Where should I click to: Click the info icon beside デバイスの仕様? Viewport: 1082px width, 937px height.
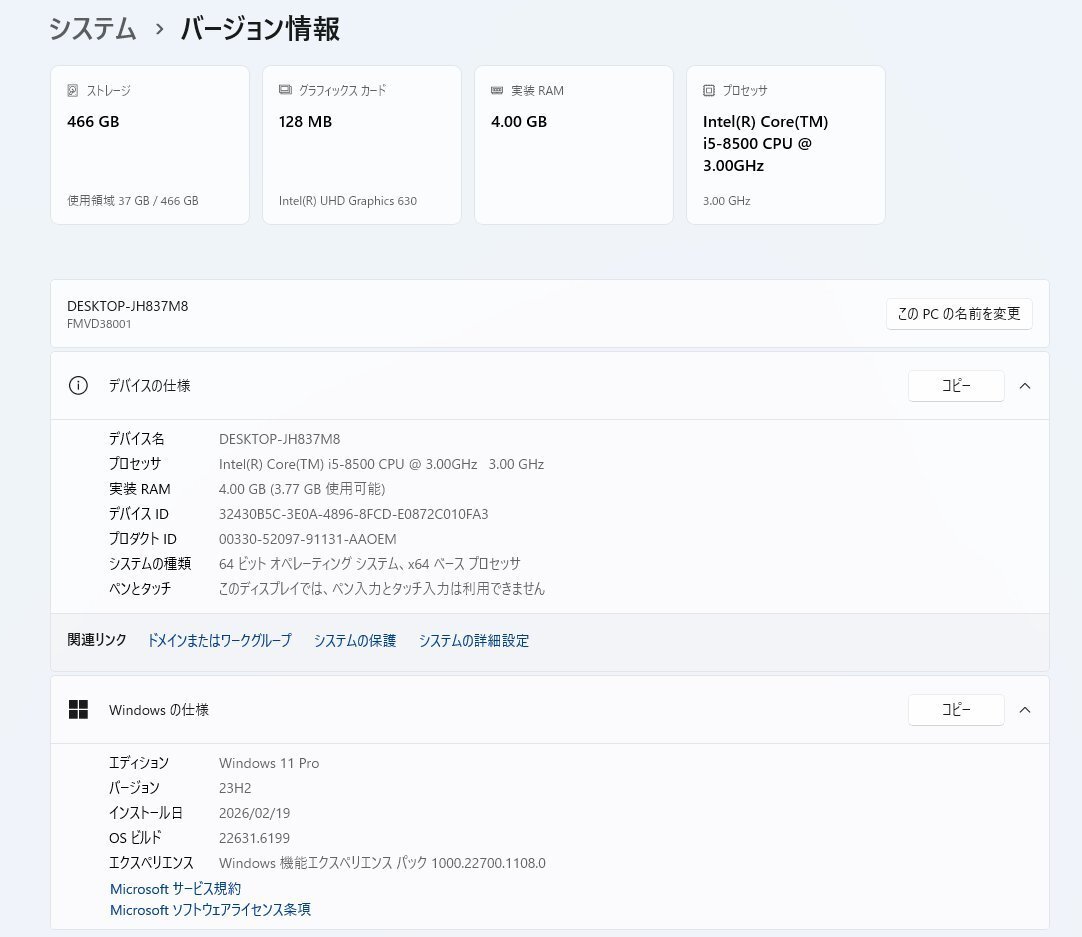pos(78,385)
